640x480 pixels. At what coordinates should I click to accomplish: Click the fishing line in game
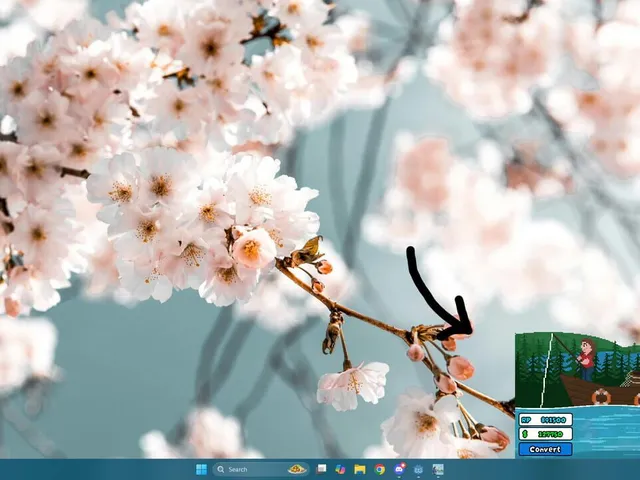point(547,370)
